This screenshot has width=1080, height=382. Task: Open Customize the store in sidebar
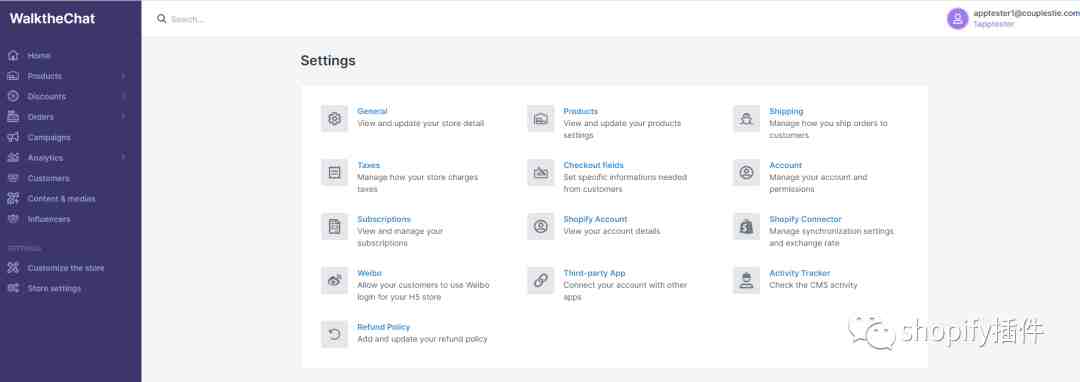[65, 268]
